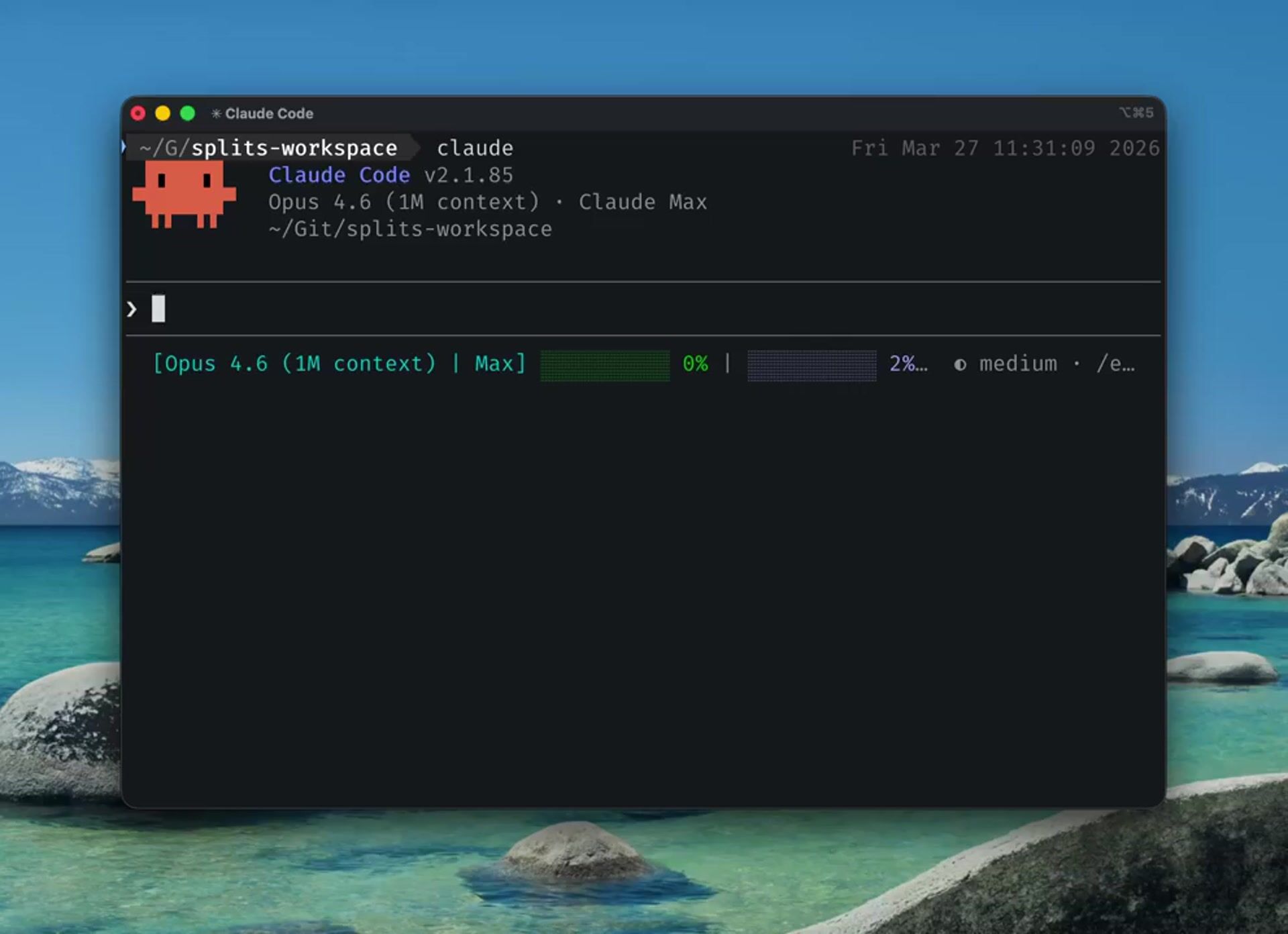
Task: Click the half-circle effort icon before medium
Action: (x=960, y=364)
